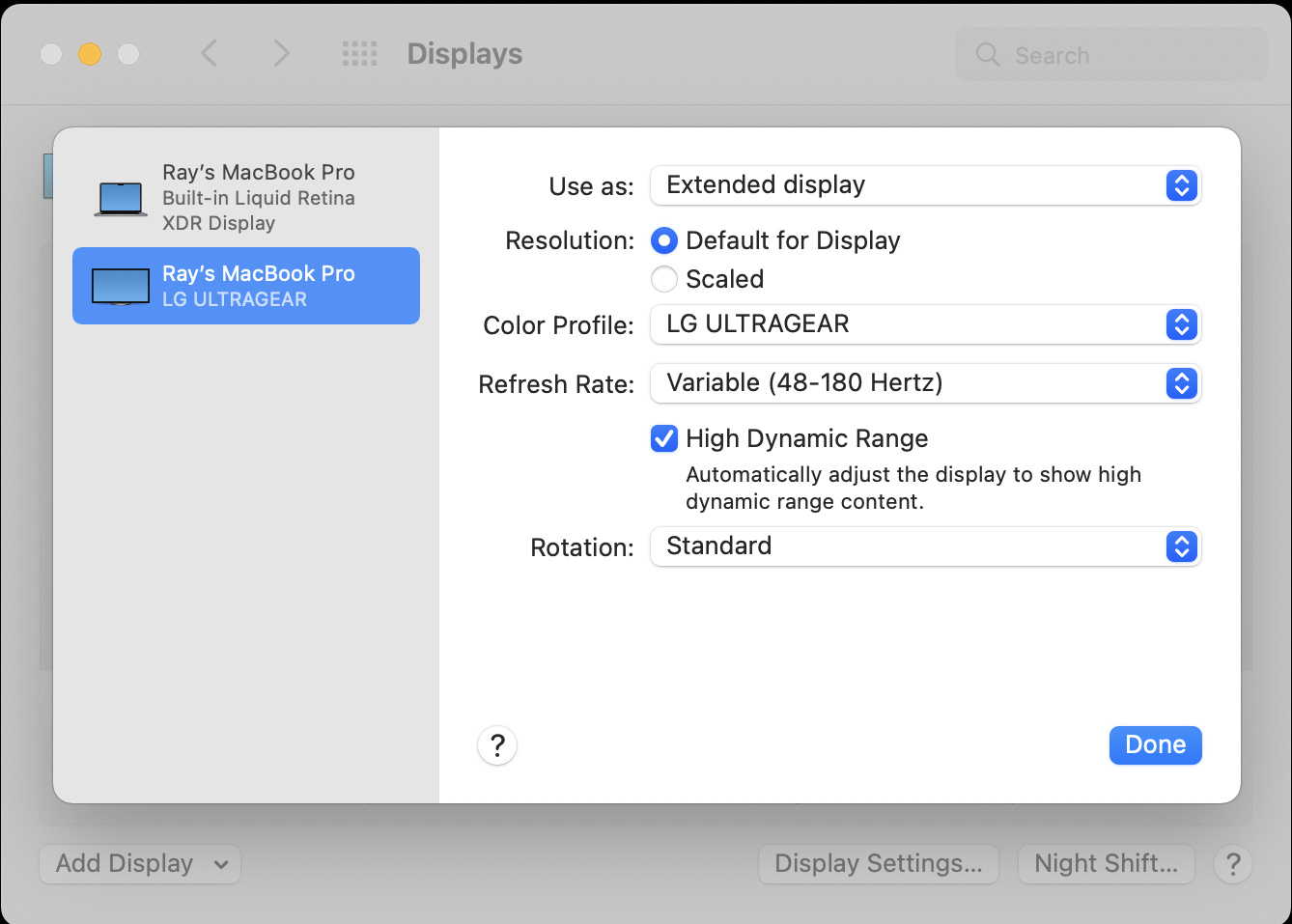Go forward with the right arrow

[281, 54]
